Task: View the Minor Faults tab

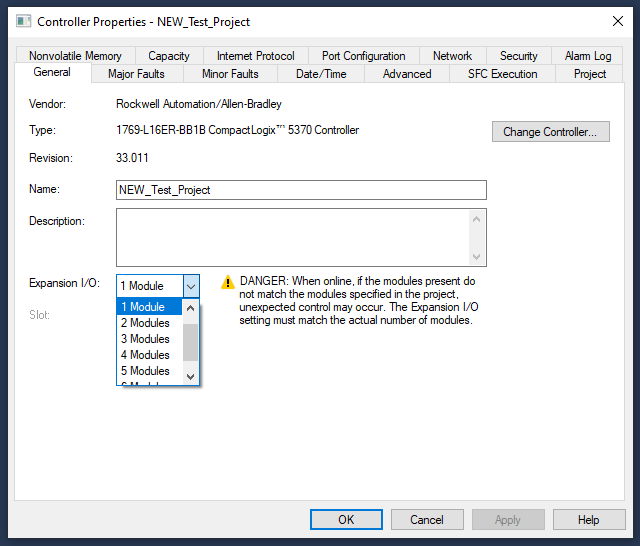Action: pos(230,74)
